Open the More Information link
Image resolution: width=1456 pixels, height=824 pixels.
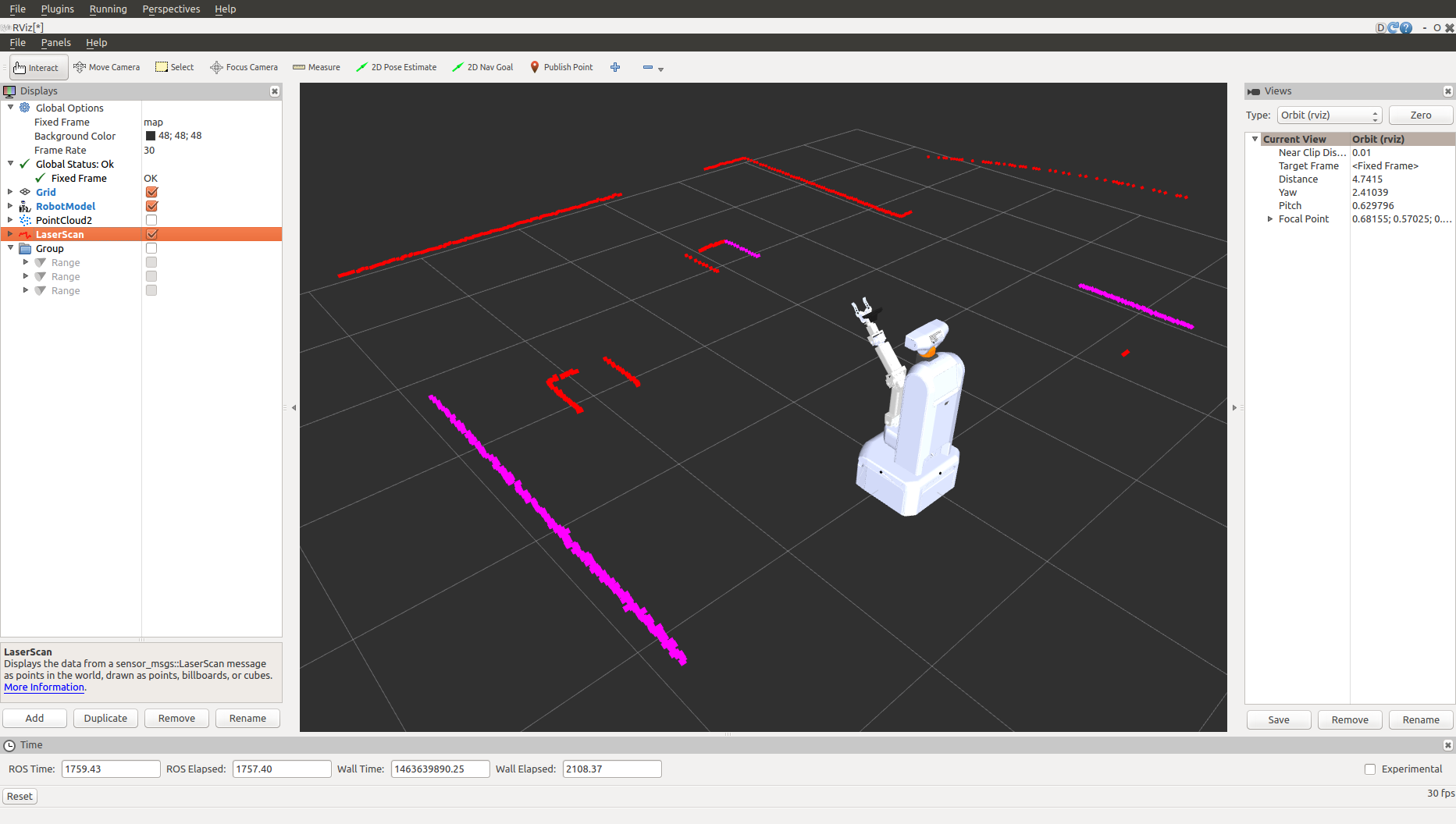(44, 687)
